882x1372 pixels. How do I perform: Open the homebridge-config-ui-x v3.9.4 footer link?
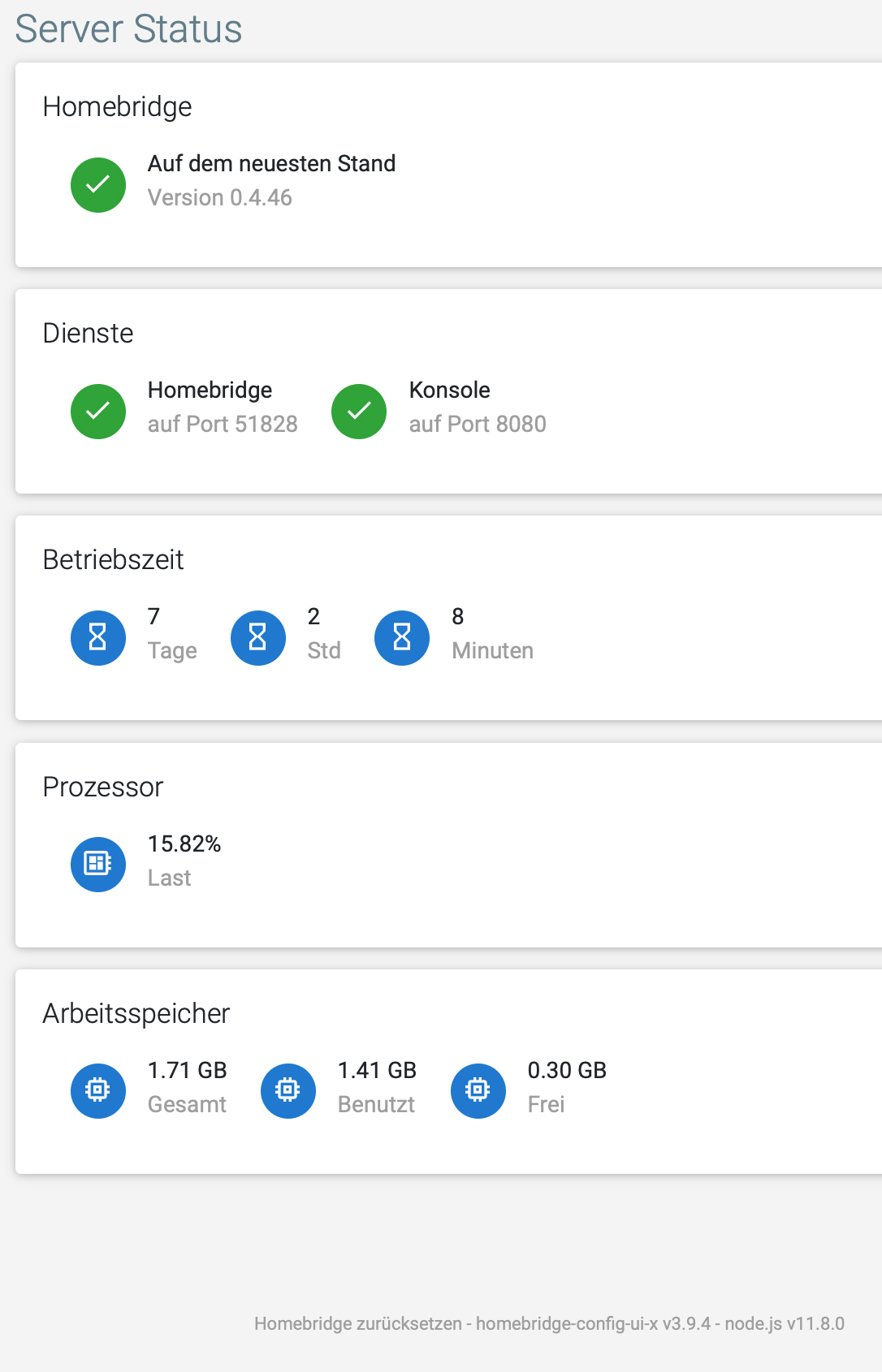click(593, 1324)
